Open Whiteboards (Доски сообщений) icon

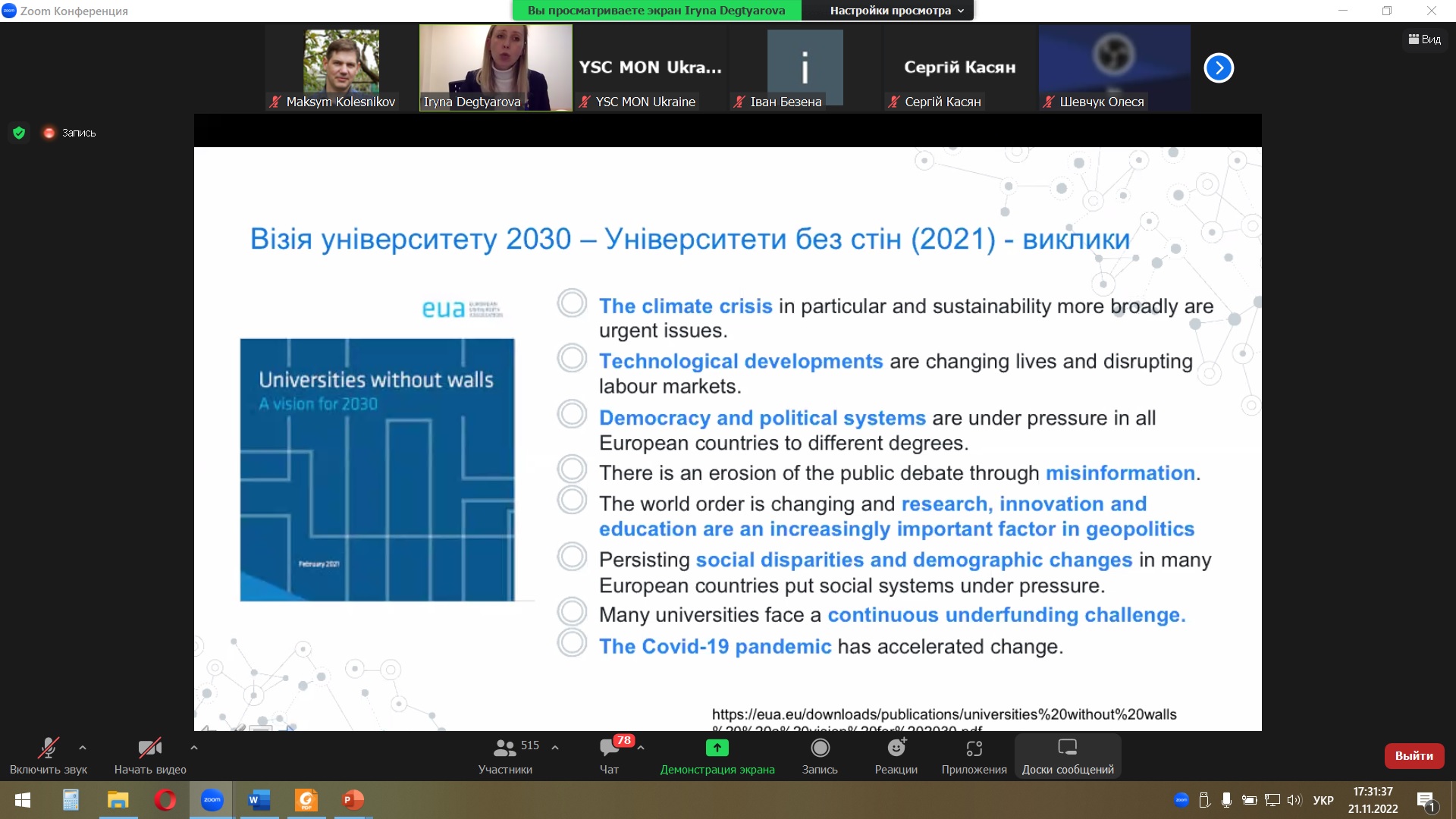[1067, 748]
